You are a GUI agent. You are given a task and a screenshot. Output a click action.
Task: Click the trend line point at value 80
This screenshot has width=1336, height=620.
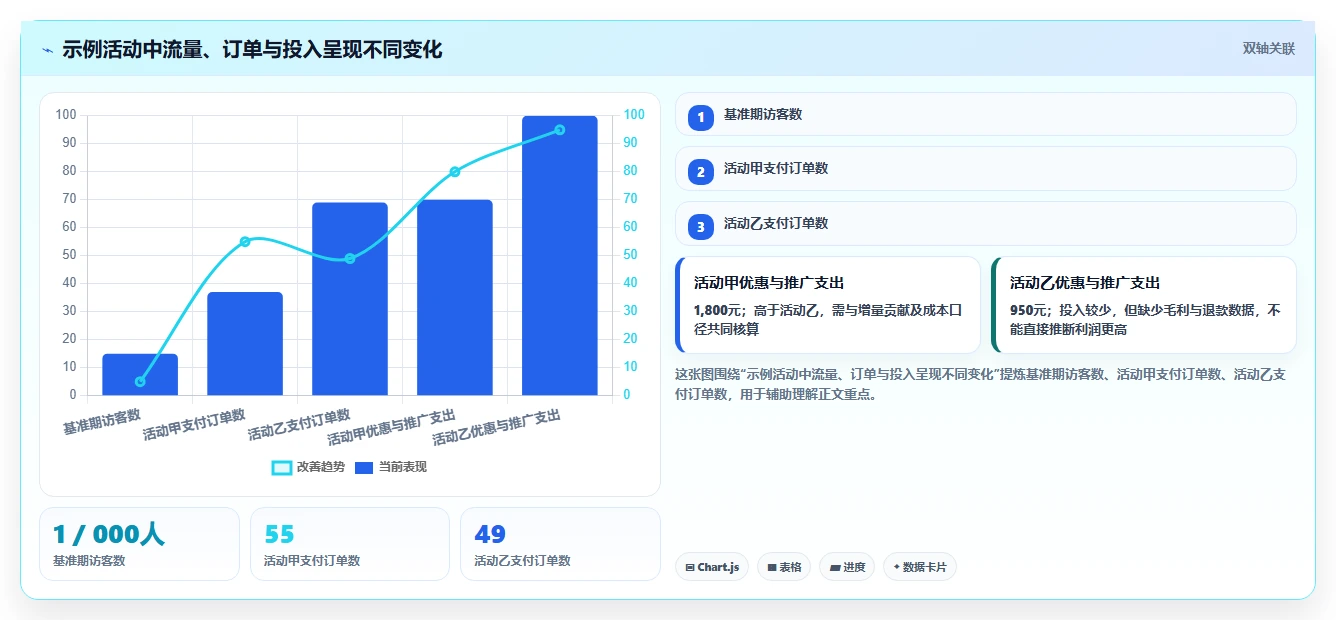455,172
